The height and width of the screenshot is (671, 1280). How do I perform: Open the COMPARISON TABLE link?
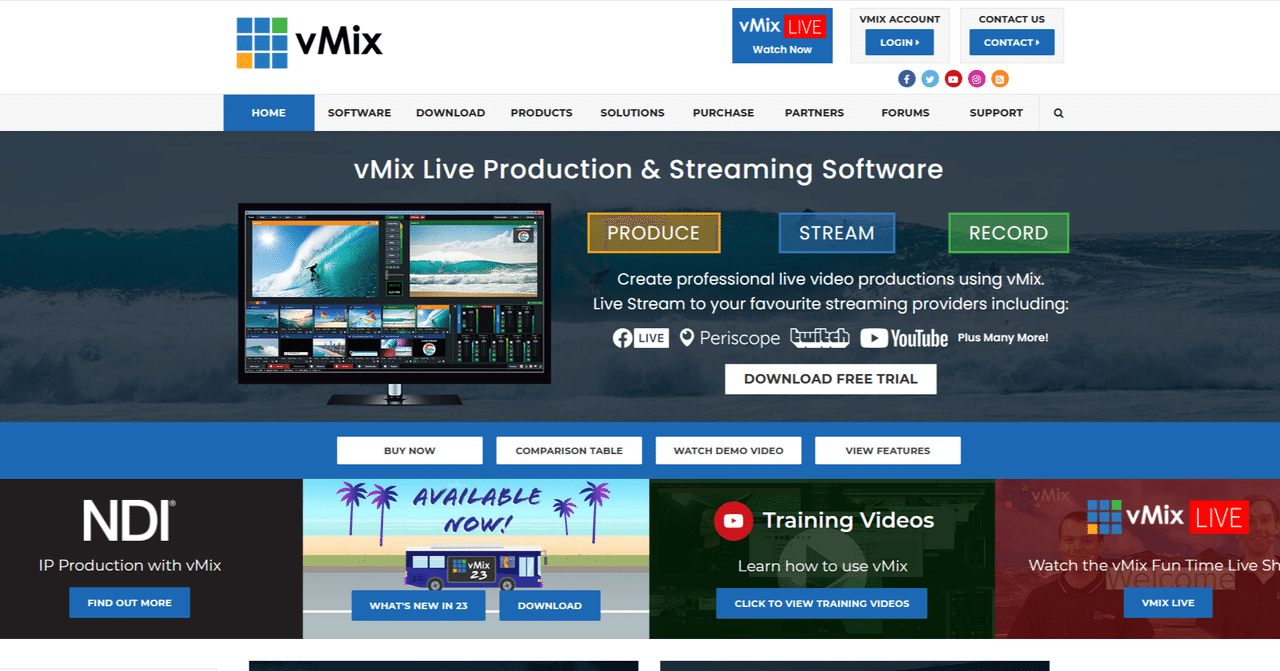(x=568, y=450)
